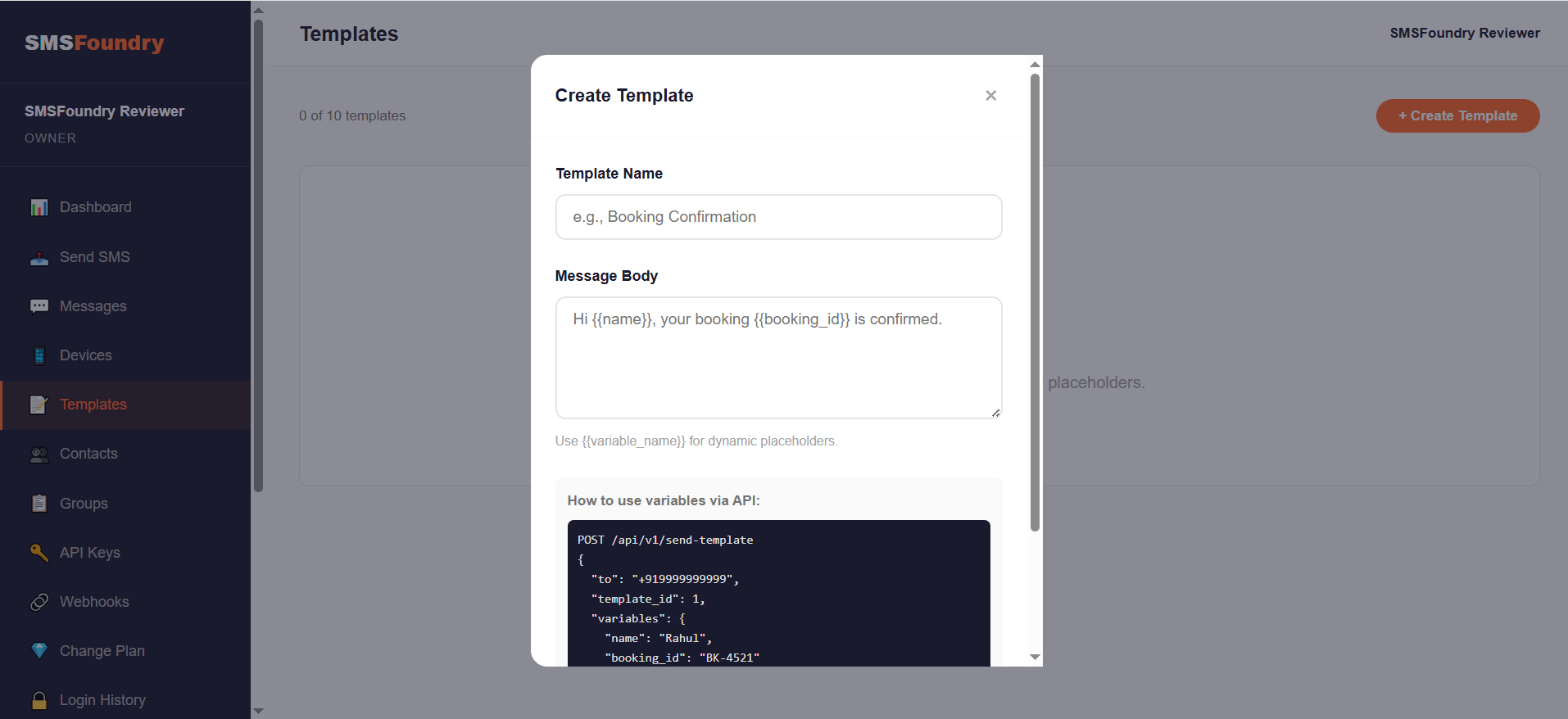1568x719 pixels.
Task: Click the sidebar scrollbar down arrow
Action: click(x=258, y=711)
